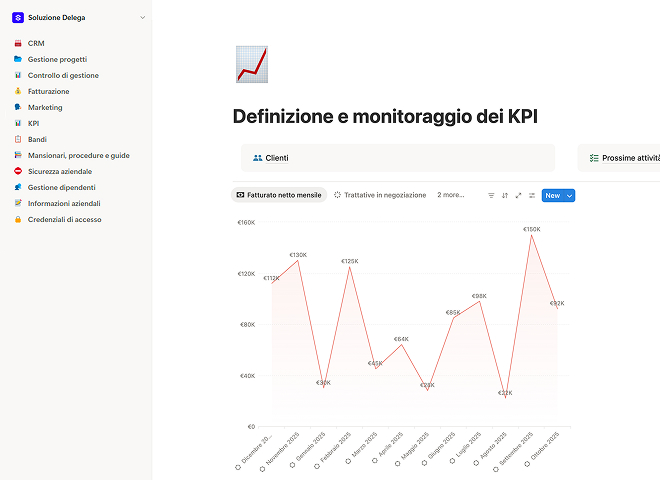660x480 pixels.
Task: Open the Soluzione Delega workspace logo
Action: 18,17
